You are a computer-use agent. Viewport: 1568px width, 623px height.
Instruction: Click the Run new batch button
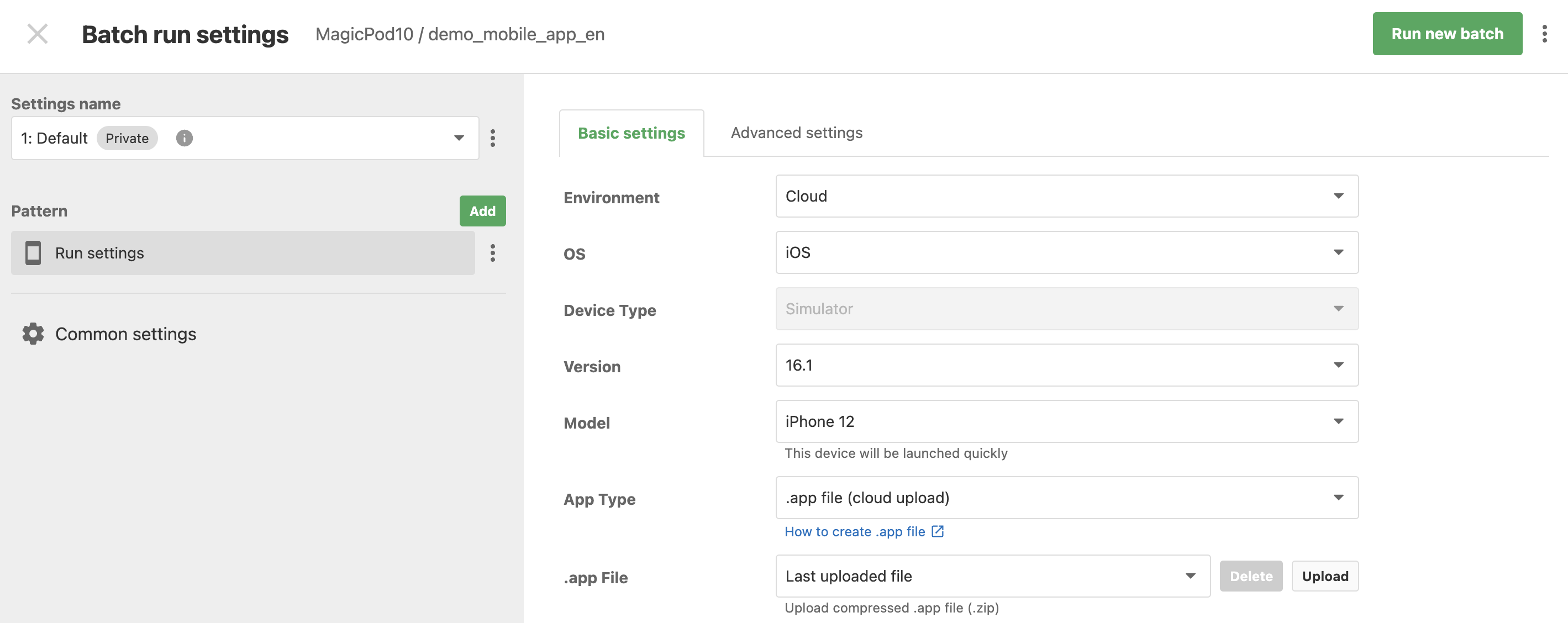[x=1447, y=34]
